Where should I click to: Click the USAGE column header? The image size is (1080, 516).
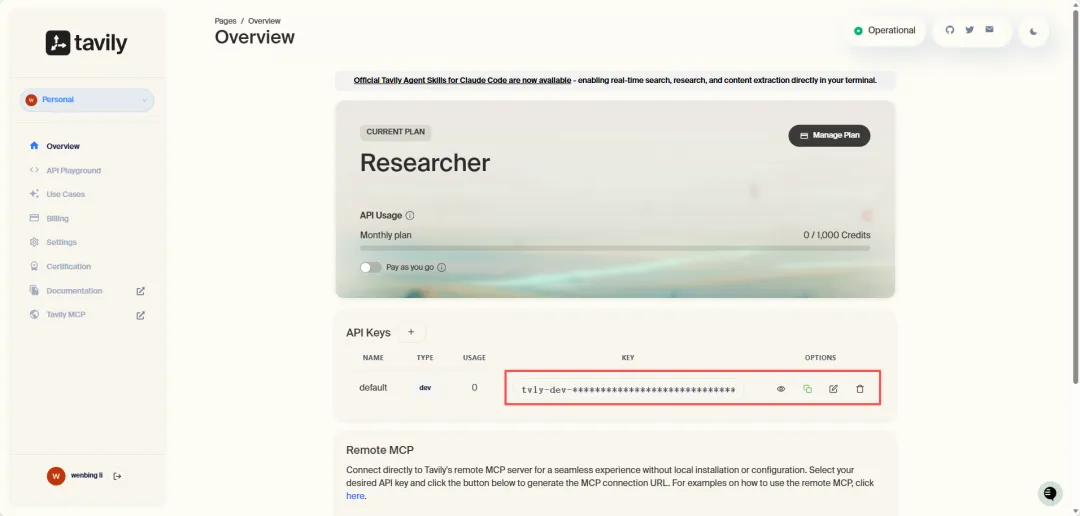[474, 358]
